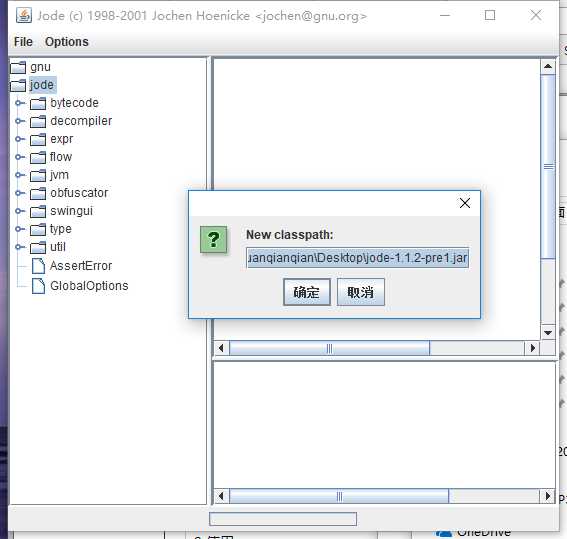
Task: Click the upper pane scroll-up arrow
Action: 548,66
